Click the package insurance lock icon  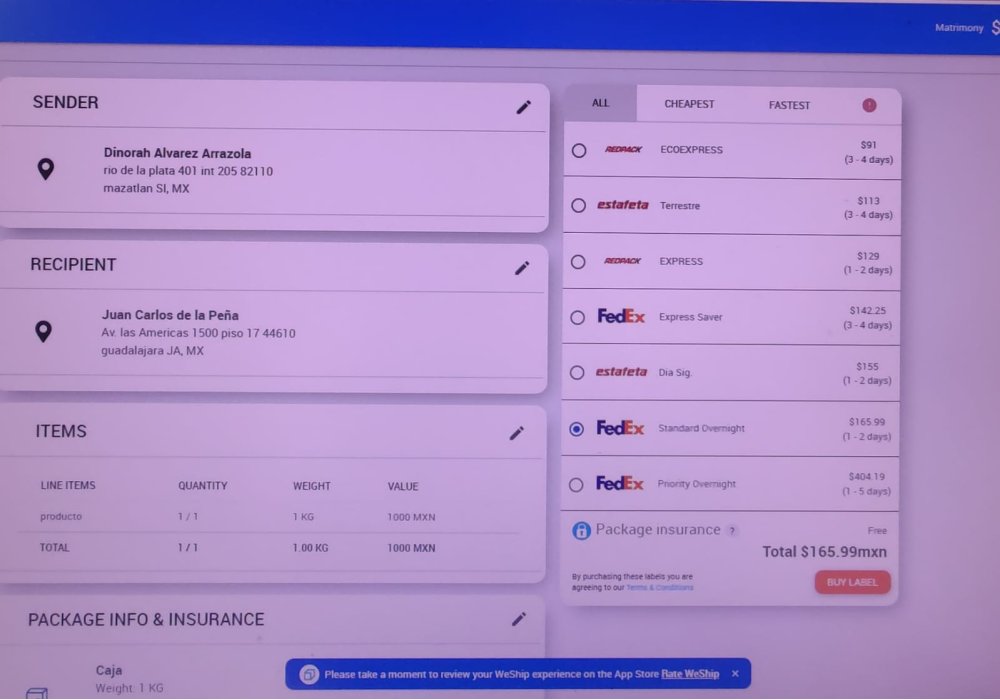pyautogui.click(x=581, y=530)
